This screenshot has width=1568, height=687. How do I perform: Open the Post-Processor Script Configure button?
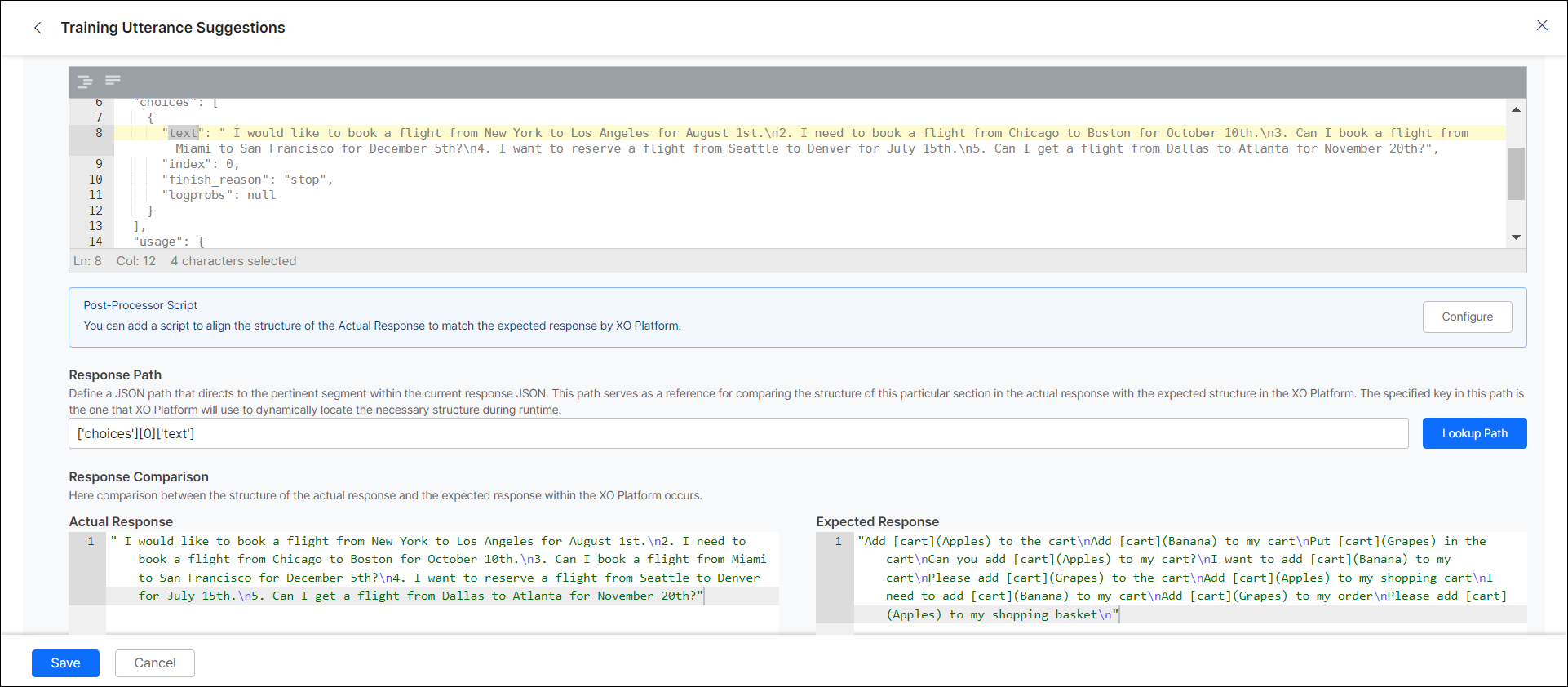pos(1466,317)
